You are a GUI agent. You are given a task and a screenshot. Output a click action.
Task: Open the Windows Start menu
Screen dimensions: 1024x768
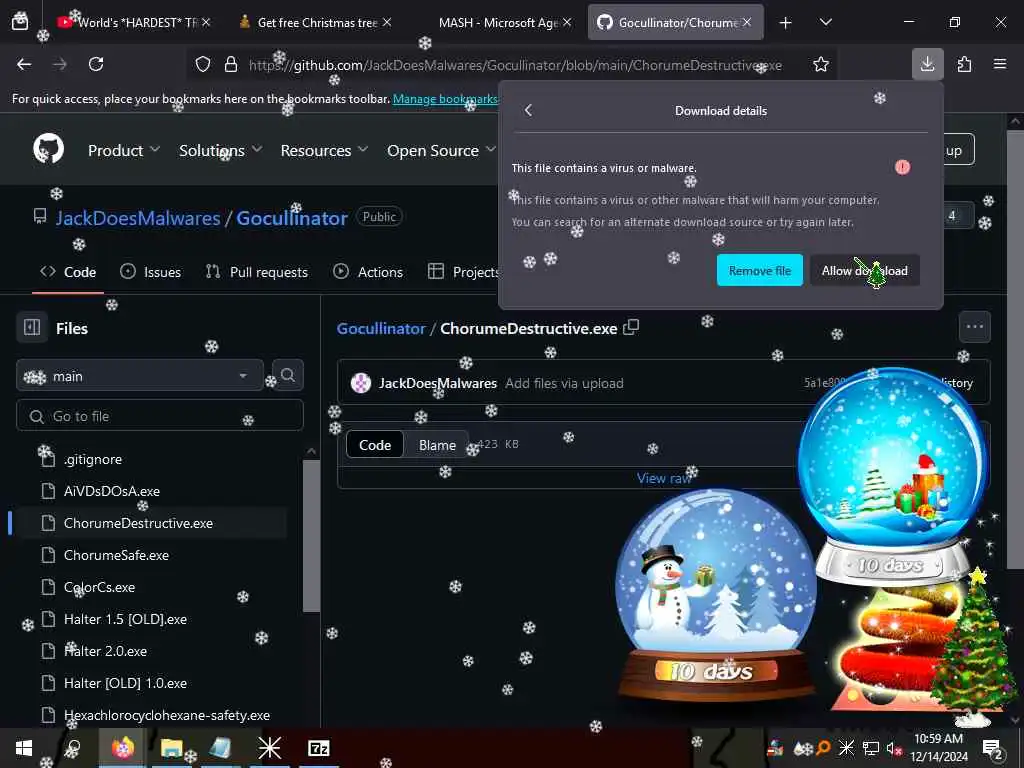(x=24, y=748)
